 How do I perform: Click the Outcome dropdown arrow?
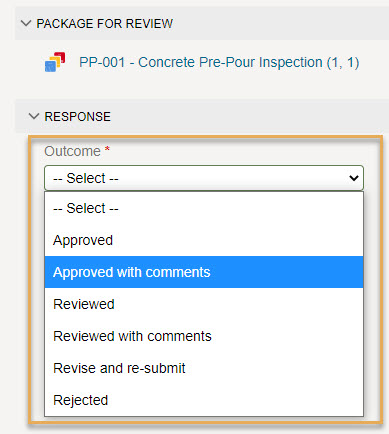pos(354,178)
